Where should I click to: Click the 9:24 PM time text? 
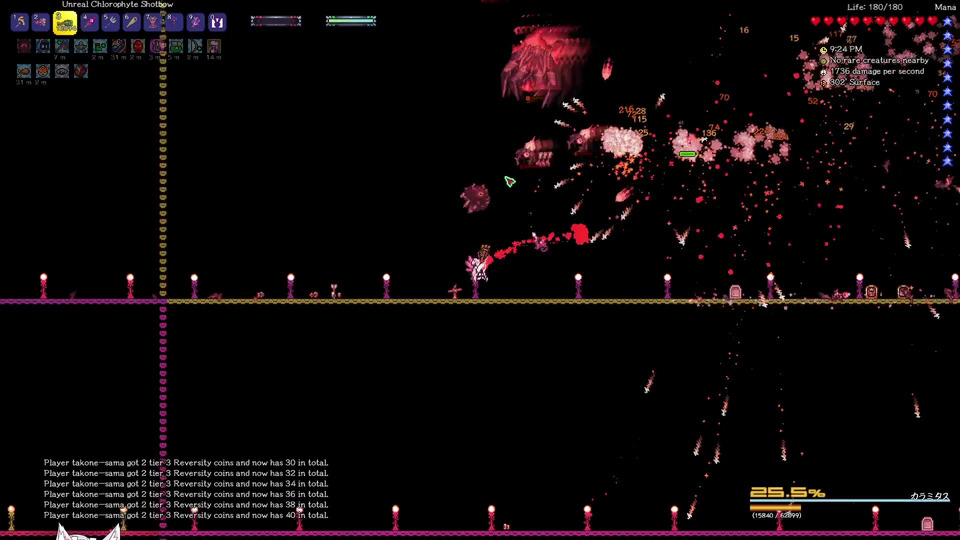coord(846,49)
